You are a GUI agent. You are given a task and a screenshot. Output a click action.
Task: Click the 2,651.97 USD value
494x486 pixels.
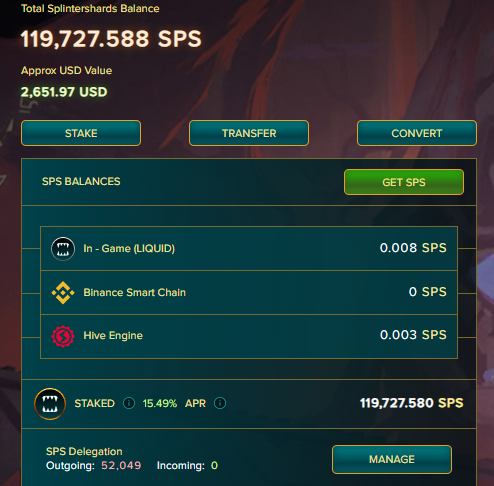coord(64,92)
